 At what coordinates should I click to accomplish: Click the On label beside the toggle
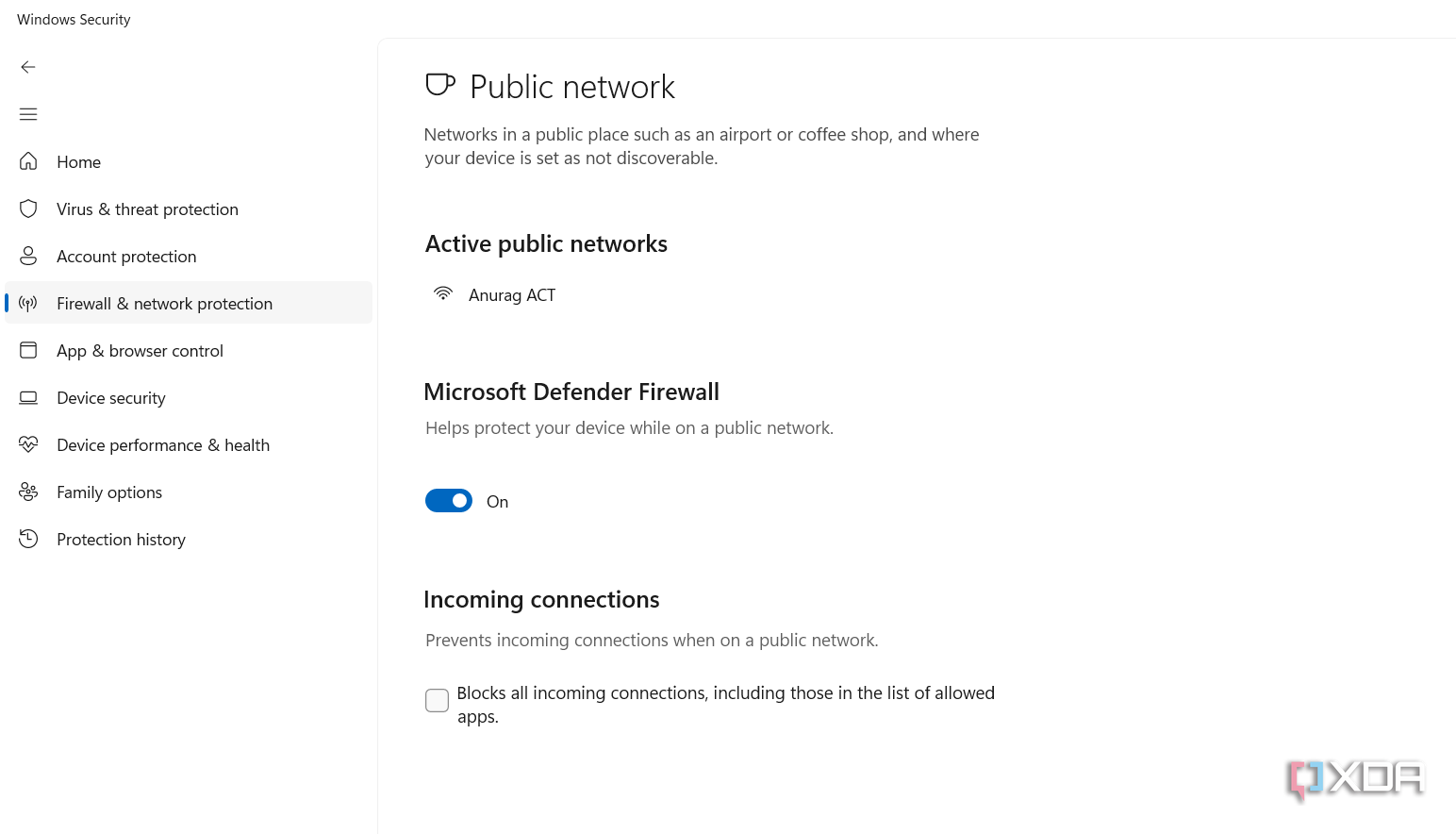(497, 502)
